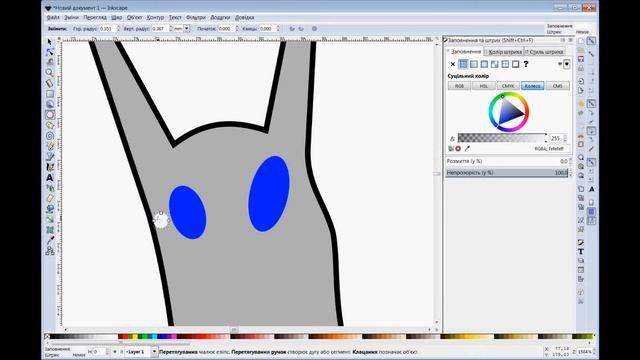640x360 pixels.
Task: Click the horizontal radius spinner arrows
Action: 118,29
